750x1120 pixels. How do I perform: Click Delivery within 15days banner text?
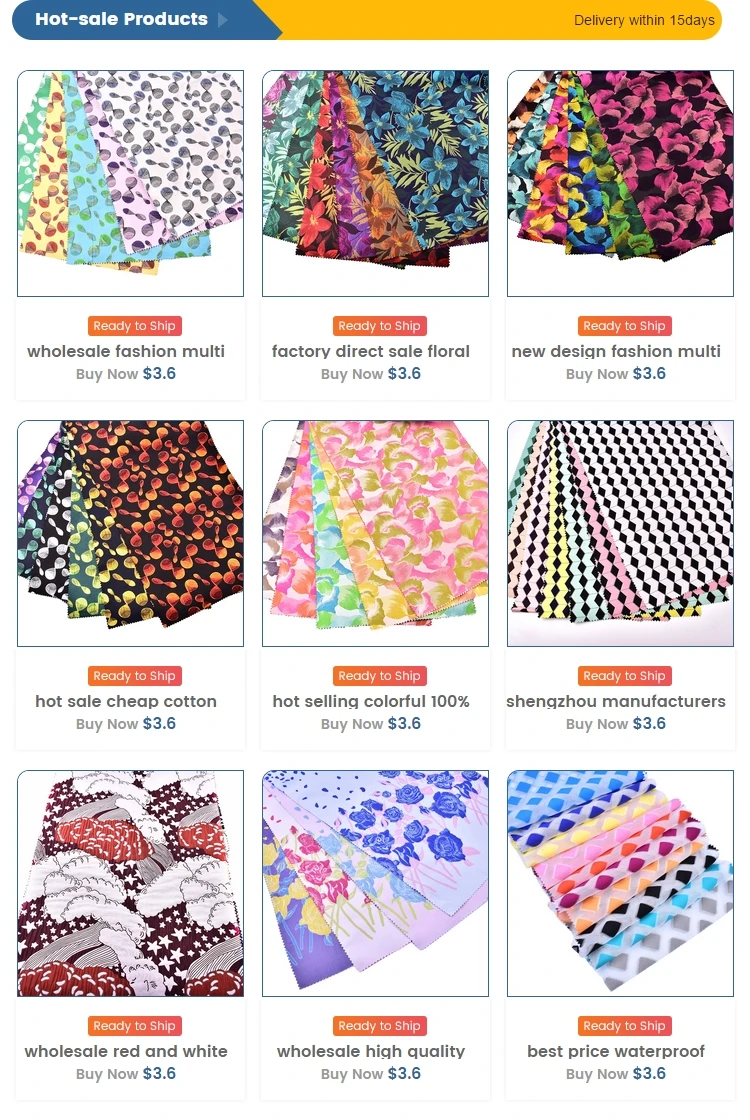point(644,20)
